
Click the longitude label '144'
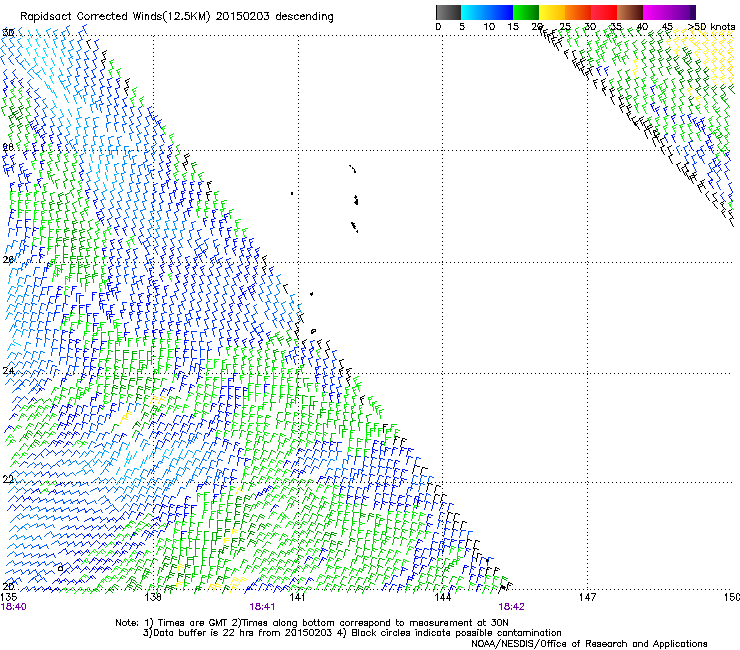442,598
